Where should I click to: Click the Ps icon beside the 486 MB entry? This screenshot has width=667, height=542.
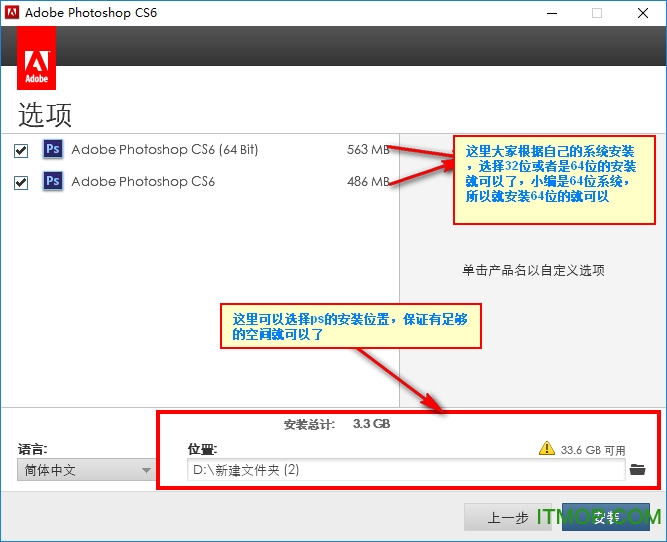pos(53,181)
